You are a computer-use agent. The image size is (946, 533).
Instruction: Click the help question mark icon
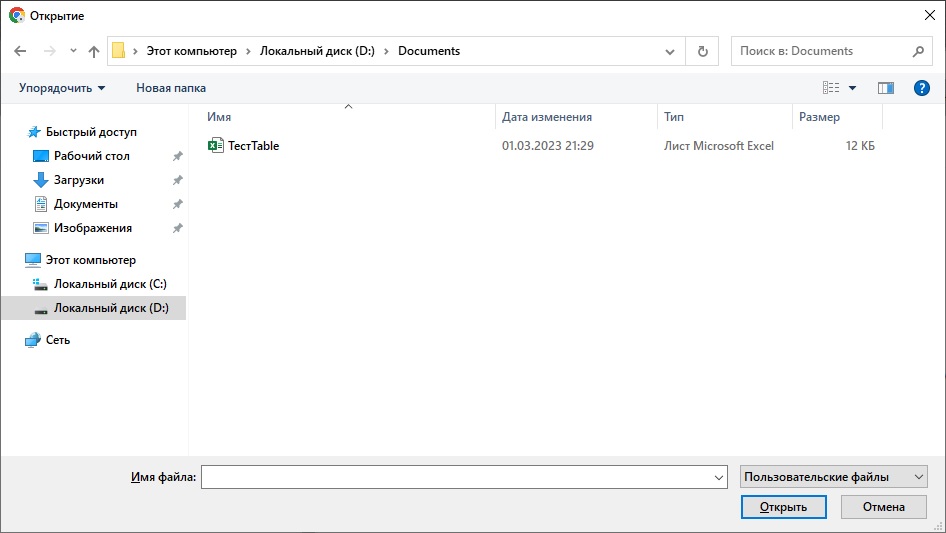(922, 88)
